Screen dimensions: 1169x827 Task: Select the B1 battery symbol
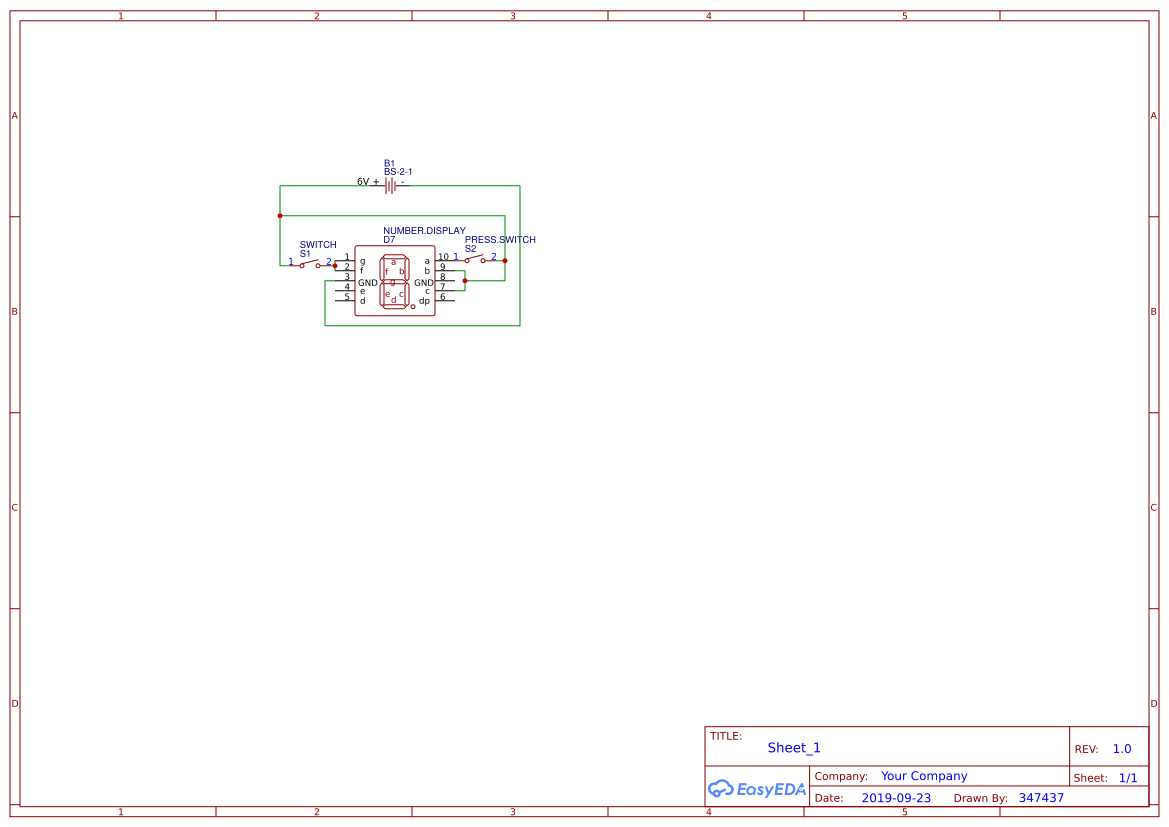point(390,186)
